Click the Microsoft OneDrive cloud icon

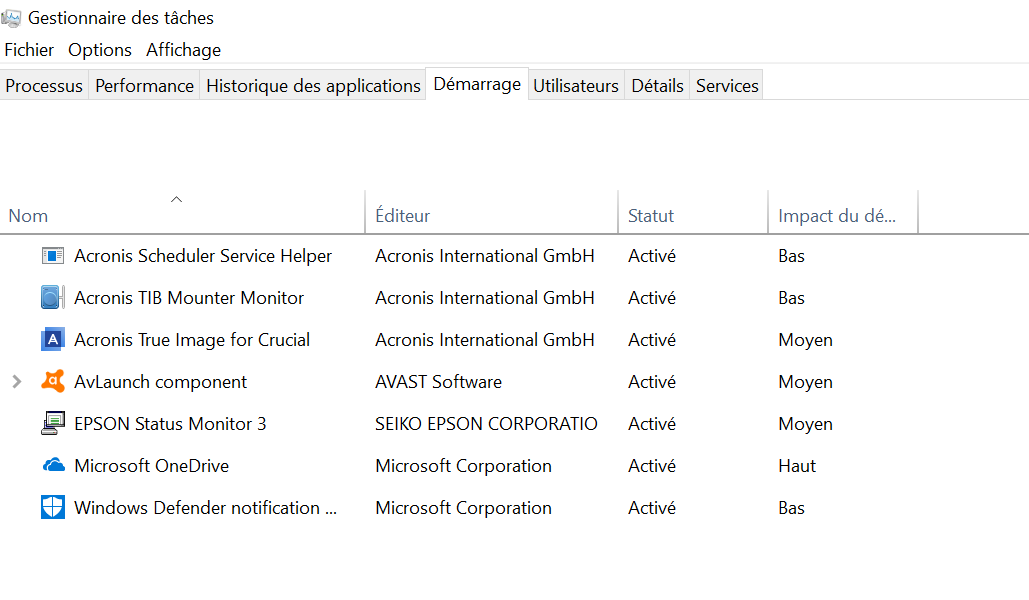pos(53,466)
